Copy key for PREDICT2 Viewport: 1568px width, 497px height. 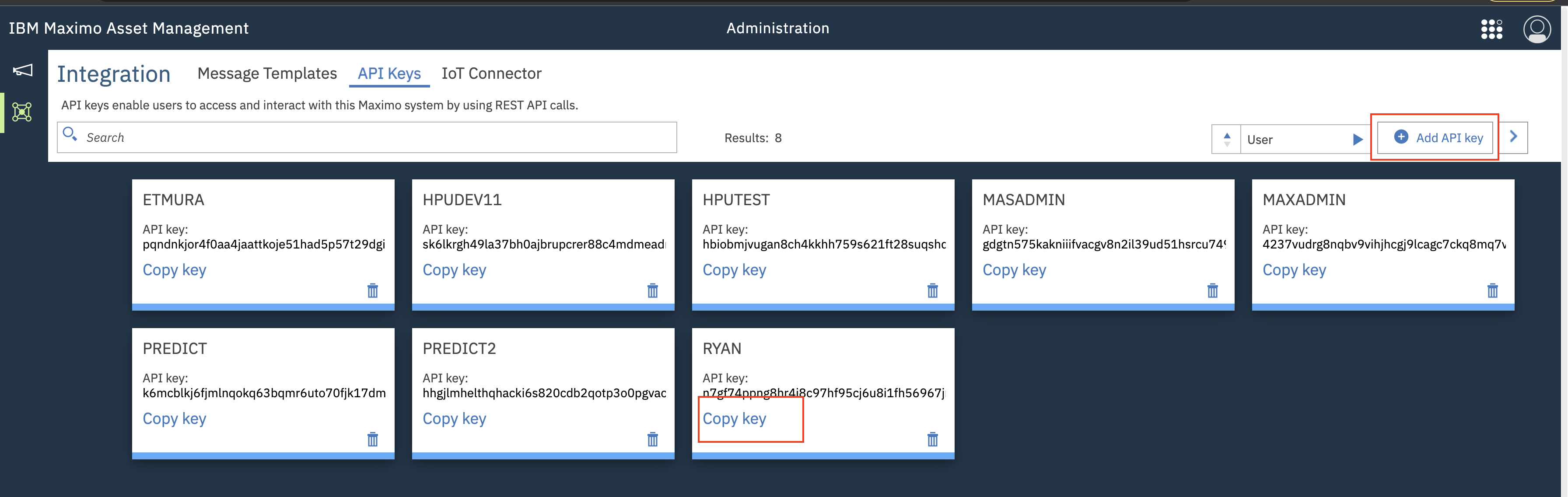click(454, 418)
